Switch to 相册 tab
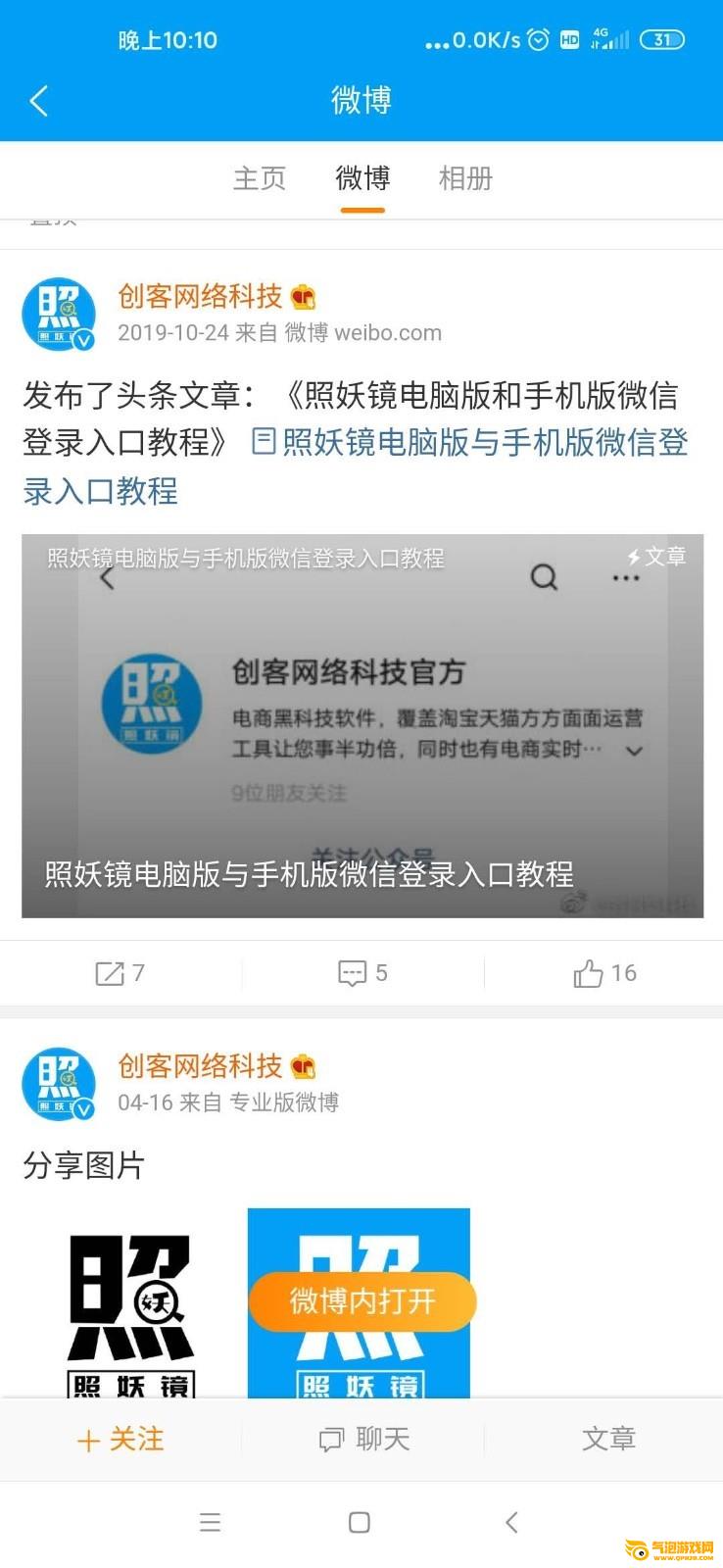The width and height of the screenshot is (723, 1568). 465,178
